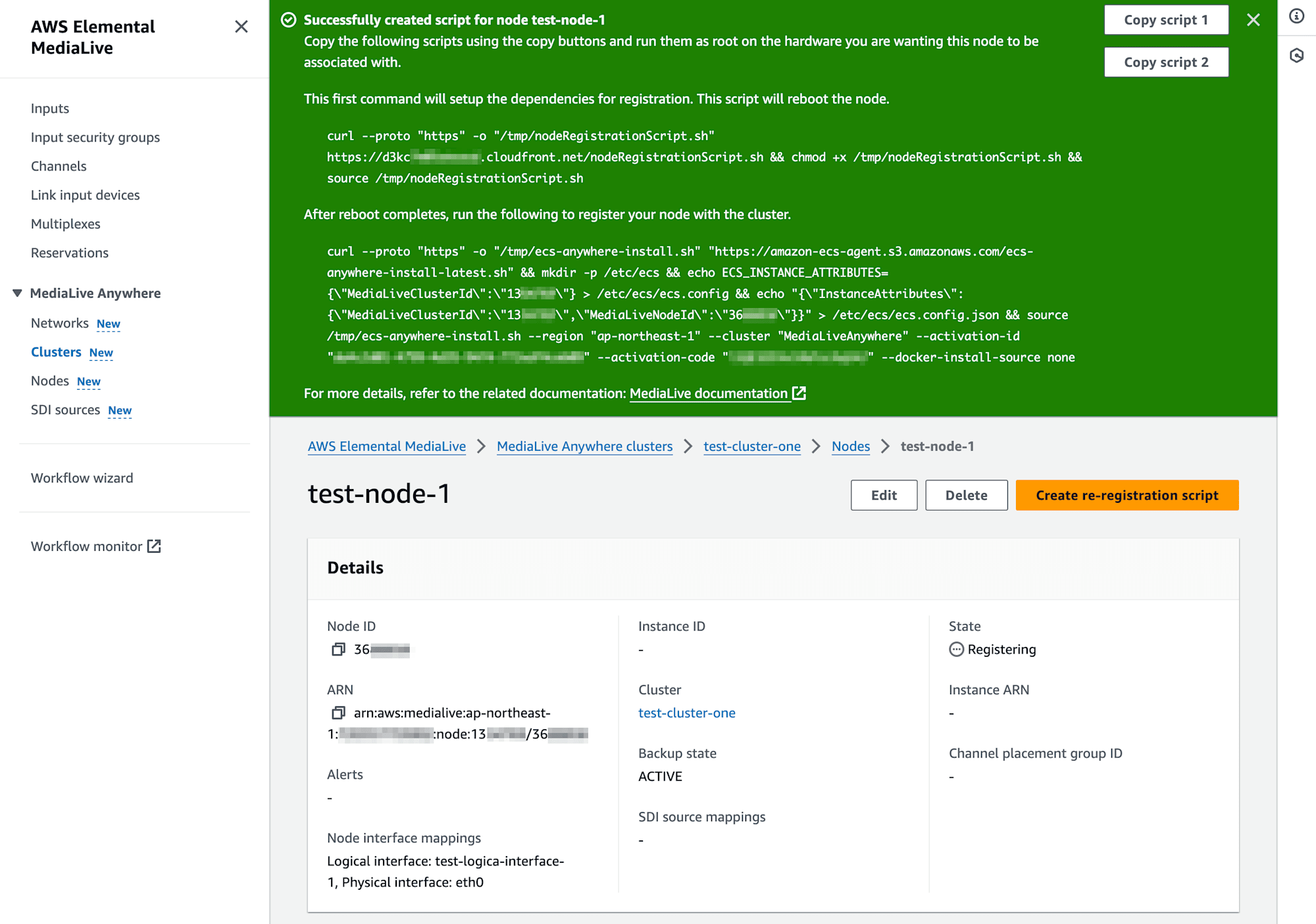Click the Registering state text
Image resolution: width=1316 pixels, height=924 pixels.
[1001, 650]
